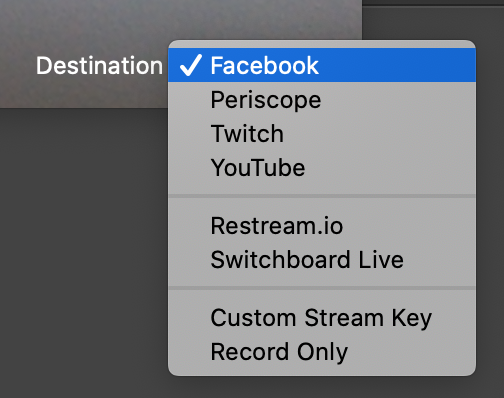The image size is (504, 398).
Task: Click the checkmark beside Facebook
Action: (x=191, y=65)
